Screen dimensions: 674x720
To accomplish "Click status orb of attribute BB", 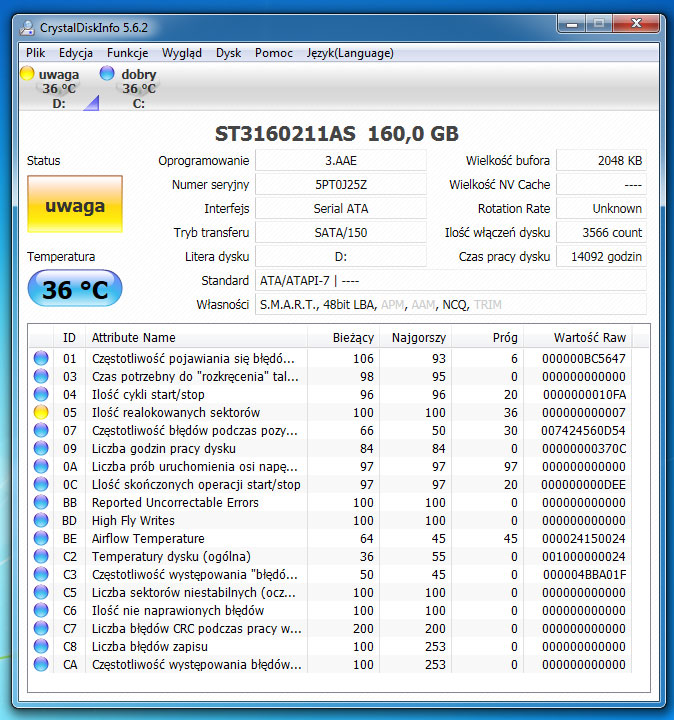I will (x=41, y=502).
